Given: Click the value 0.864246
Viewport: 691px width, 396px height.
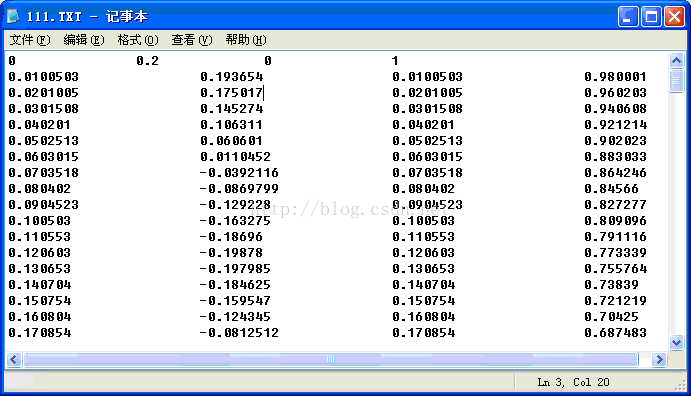Looking at the screenshot, I should click(x=616, y=173).
